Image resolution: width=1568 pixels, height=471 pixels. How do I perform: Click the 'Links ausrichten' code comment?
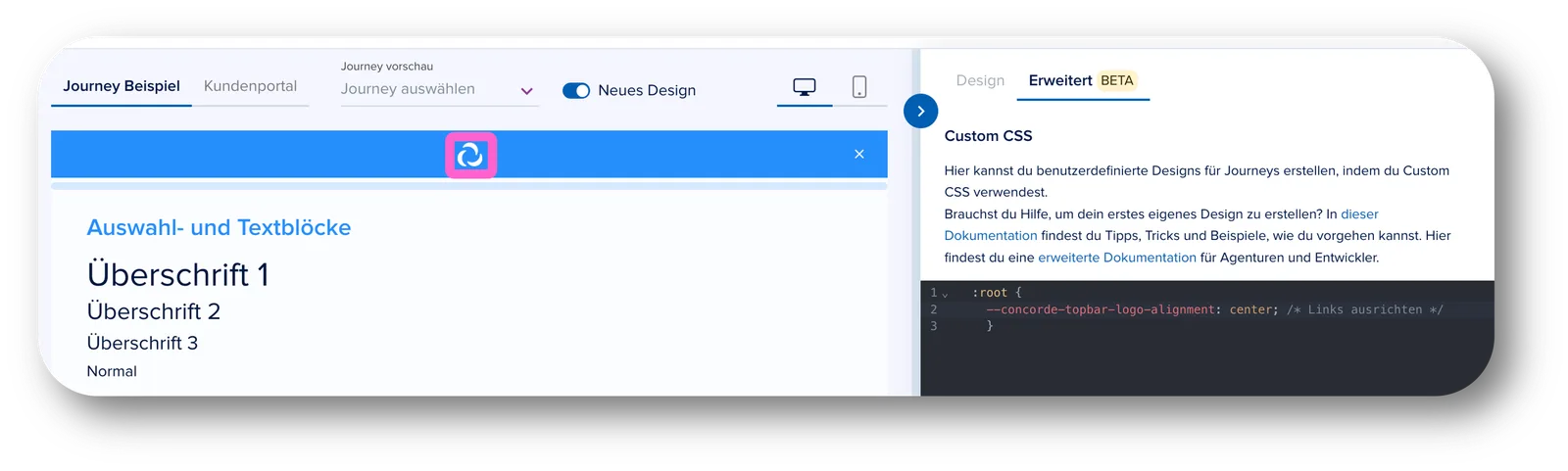(x=1364, y=309)
